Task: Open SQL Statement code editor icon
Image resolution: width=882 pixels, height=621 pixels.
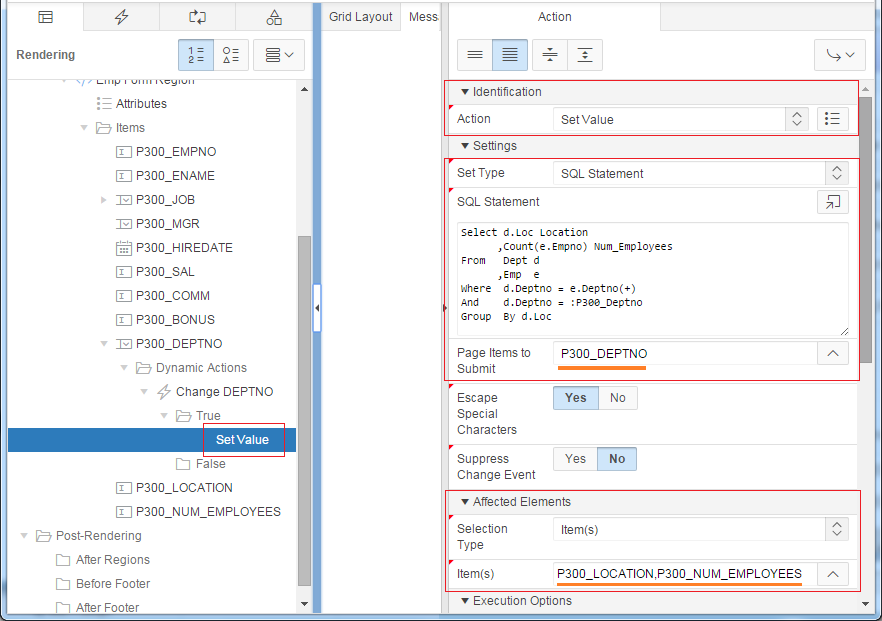Action: click(832, 202)
